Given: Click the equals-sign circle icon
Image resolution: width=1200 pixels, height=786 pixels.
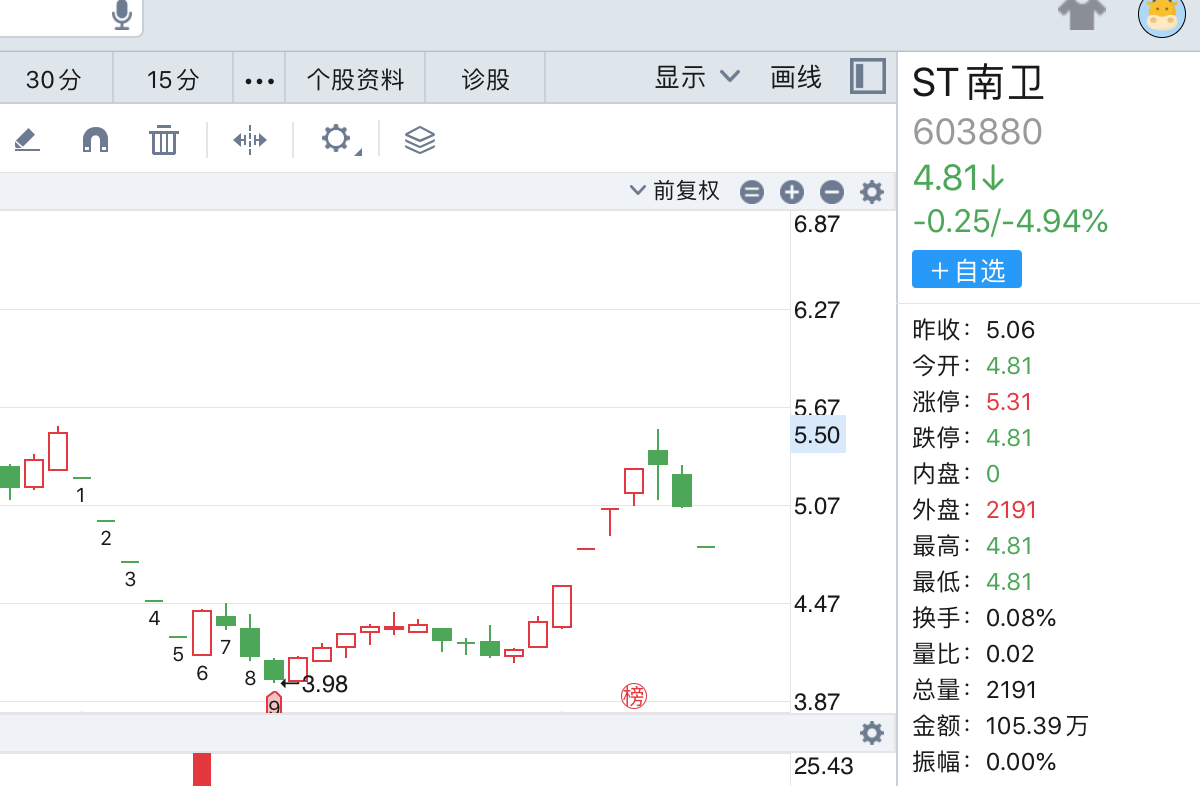Looking at the screenshot, I should click(x=752, y=192).
